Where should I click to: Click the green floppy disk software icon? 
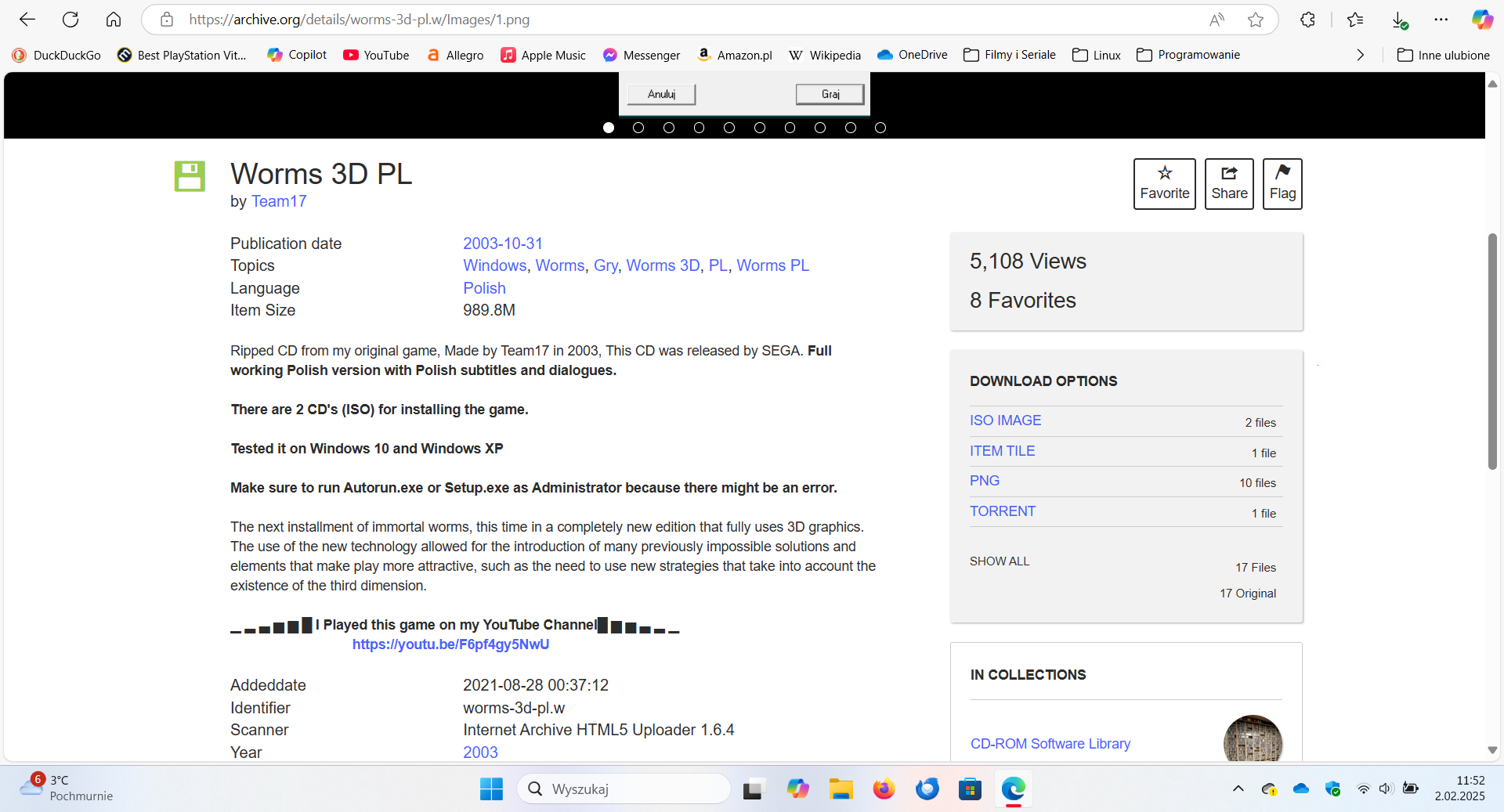coord(190,176)
